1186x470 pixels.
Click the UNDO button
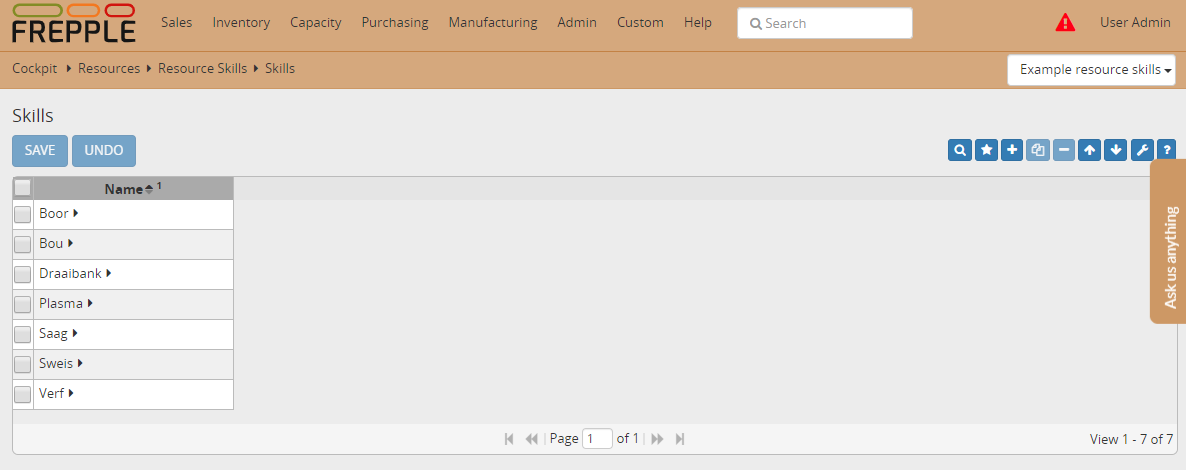(x=104, y=150)
